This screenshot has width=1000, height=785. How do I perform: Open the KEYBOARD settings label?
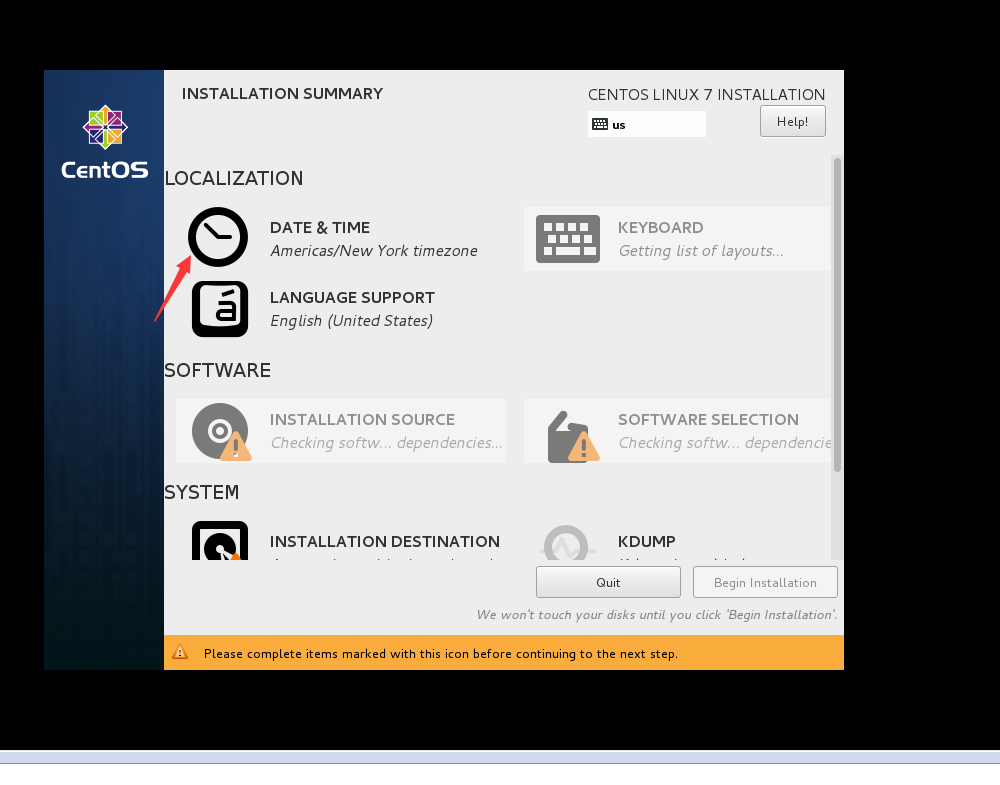(x=661, y=228)
